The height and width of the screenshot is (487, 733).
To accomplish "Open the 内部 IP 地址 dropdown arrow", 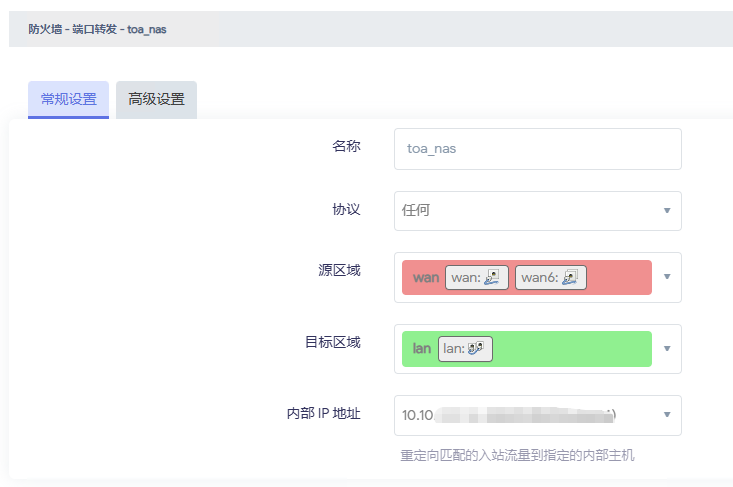I will point(667,415).
